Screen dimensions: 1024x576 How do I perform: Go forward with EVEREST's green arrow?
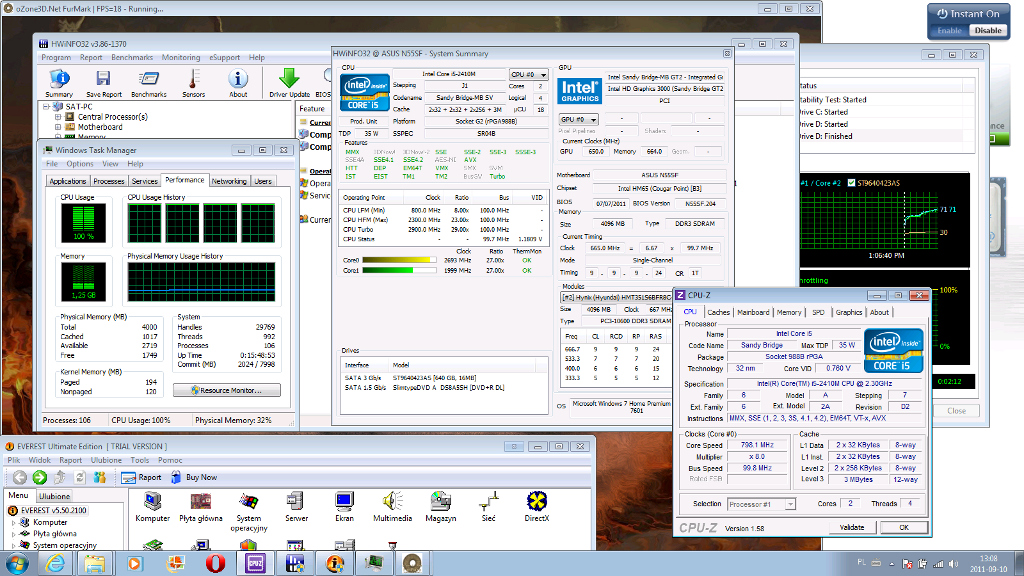(39, 477)
